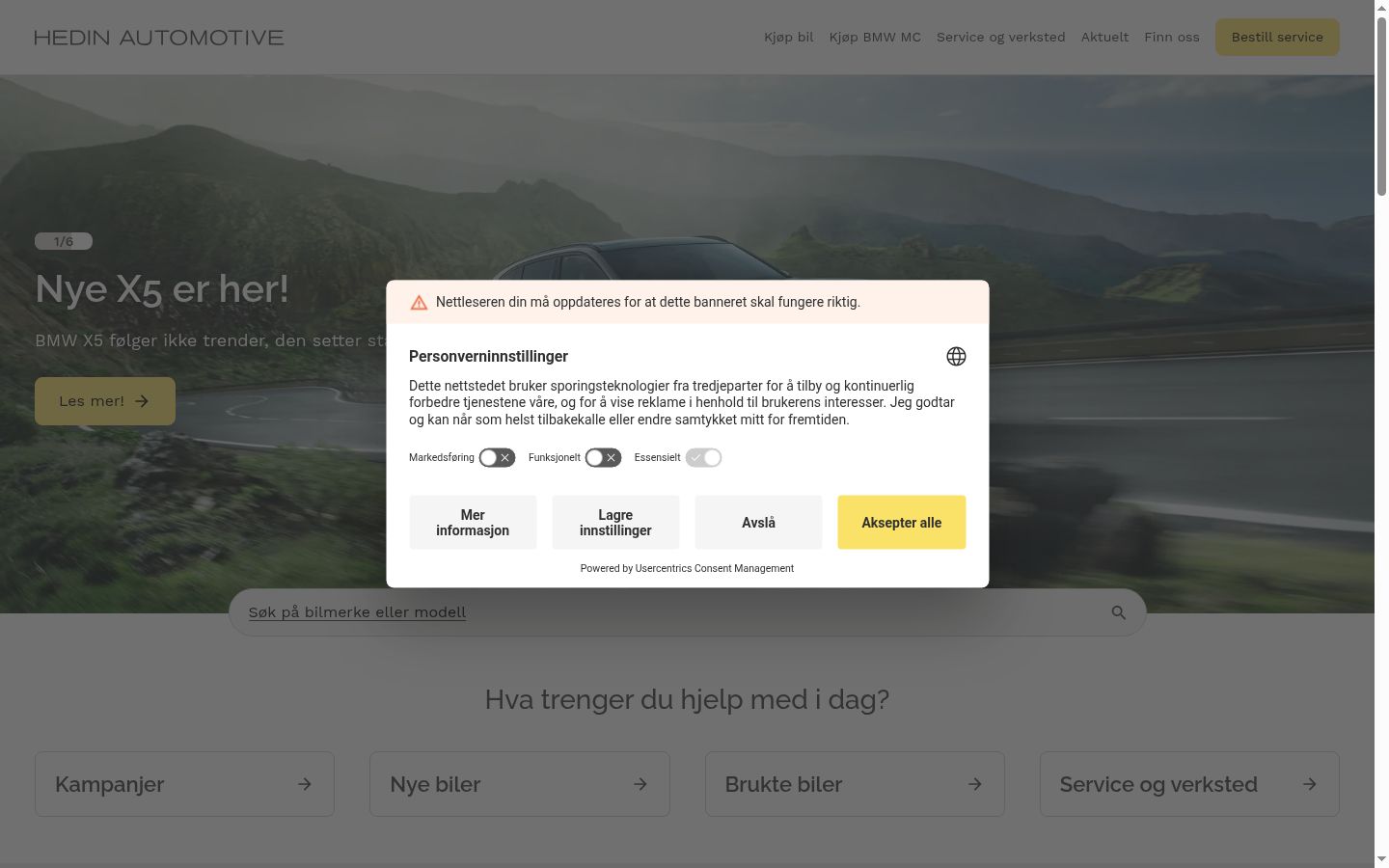Open the Service og verksted card

coord(1189,784)
